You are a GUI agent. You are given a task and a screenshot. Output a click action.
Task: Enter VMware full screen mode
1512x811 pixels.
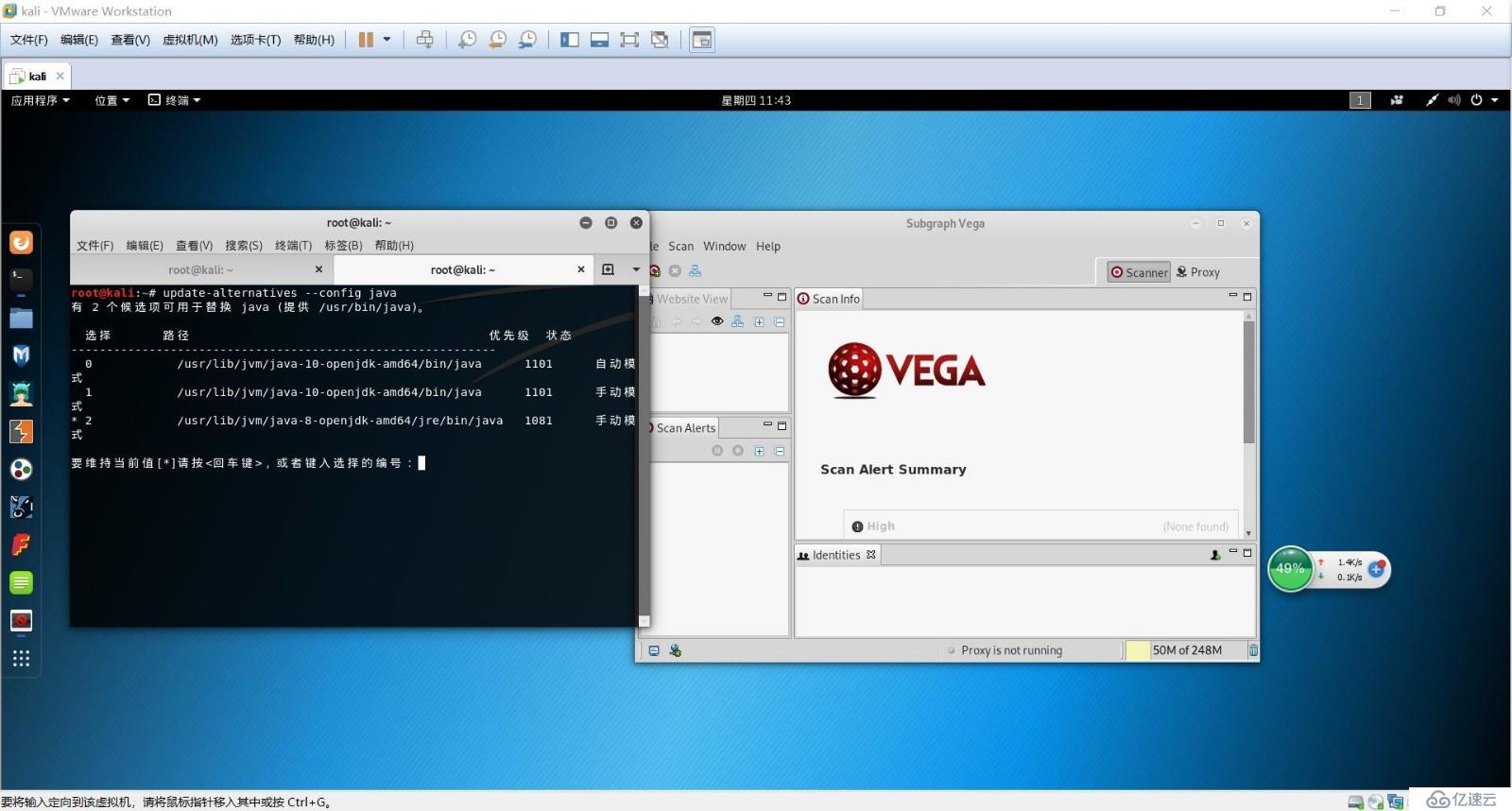629,40
